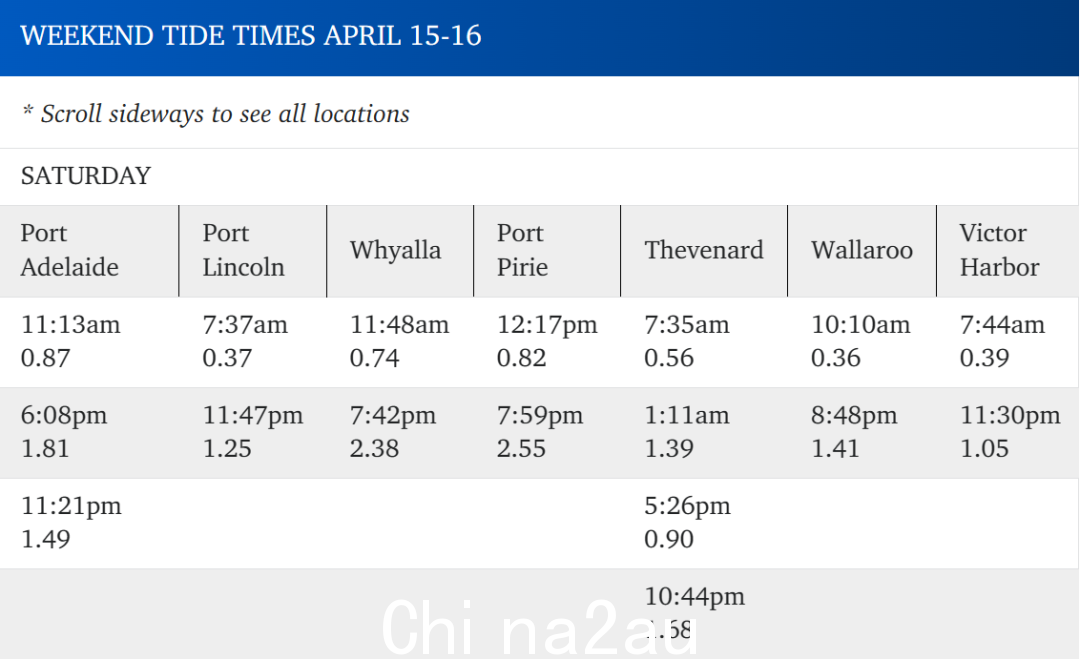Click Wallaroo 8:48pm 1.41 tide entry
Screen dimensions: 1080x659
862,432
